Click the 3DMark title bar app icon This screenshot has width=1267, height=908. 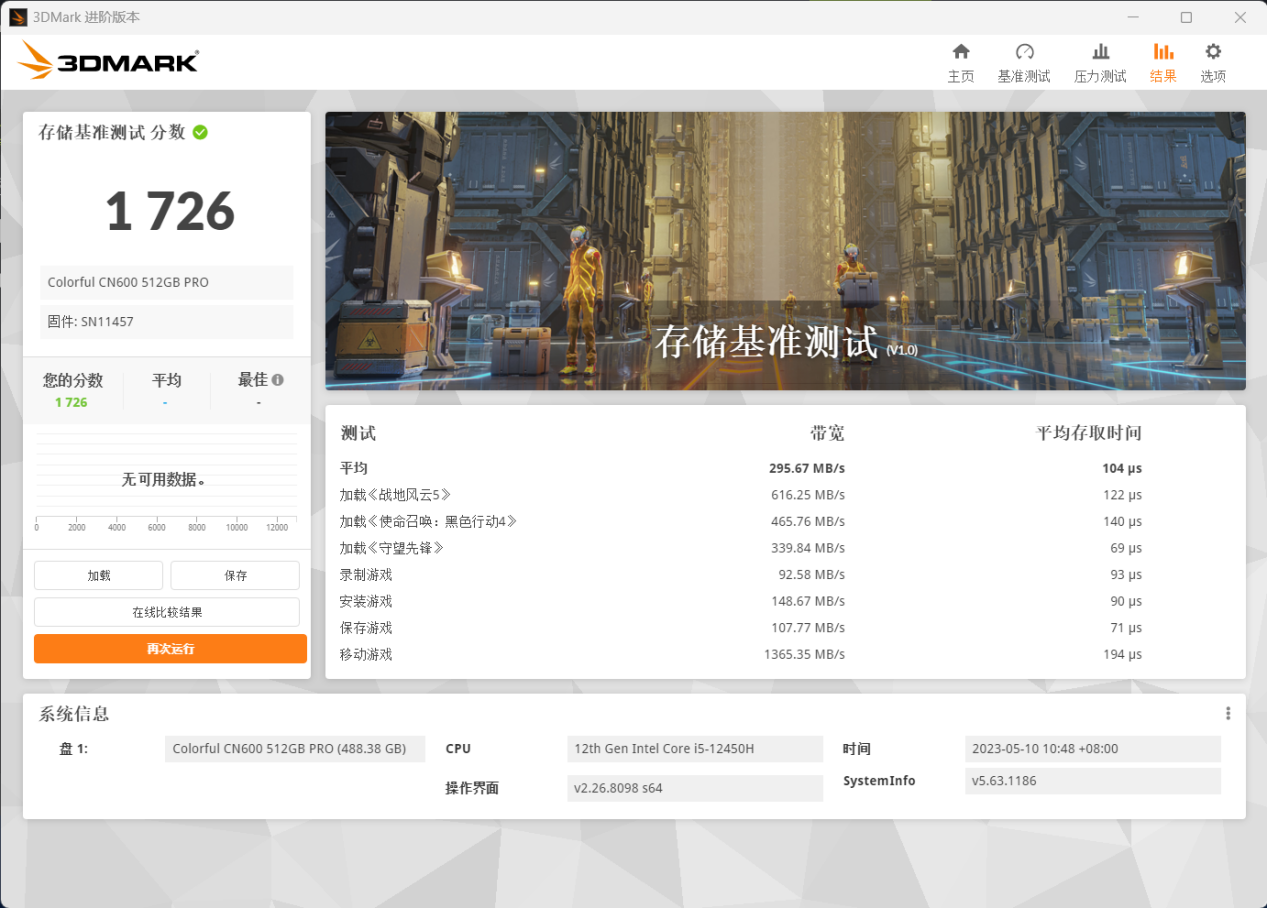click(x=18, y=17)
